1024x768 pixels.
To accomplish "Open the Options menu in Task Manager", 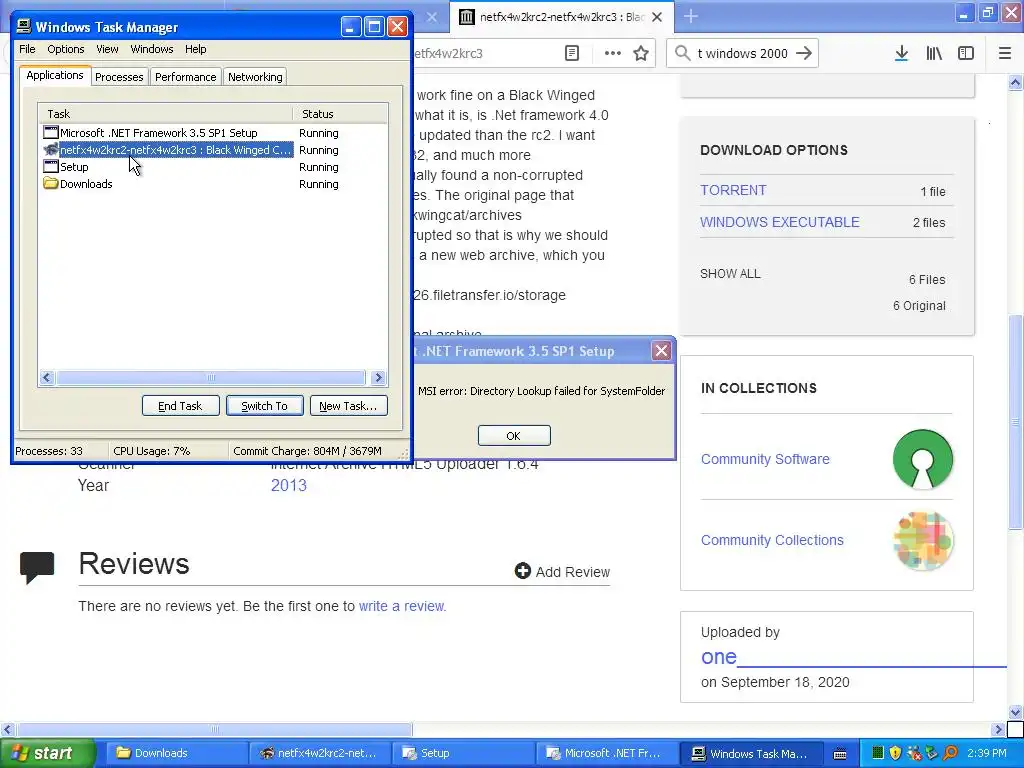I will tap(65, 49).
